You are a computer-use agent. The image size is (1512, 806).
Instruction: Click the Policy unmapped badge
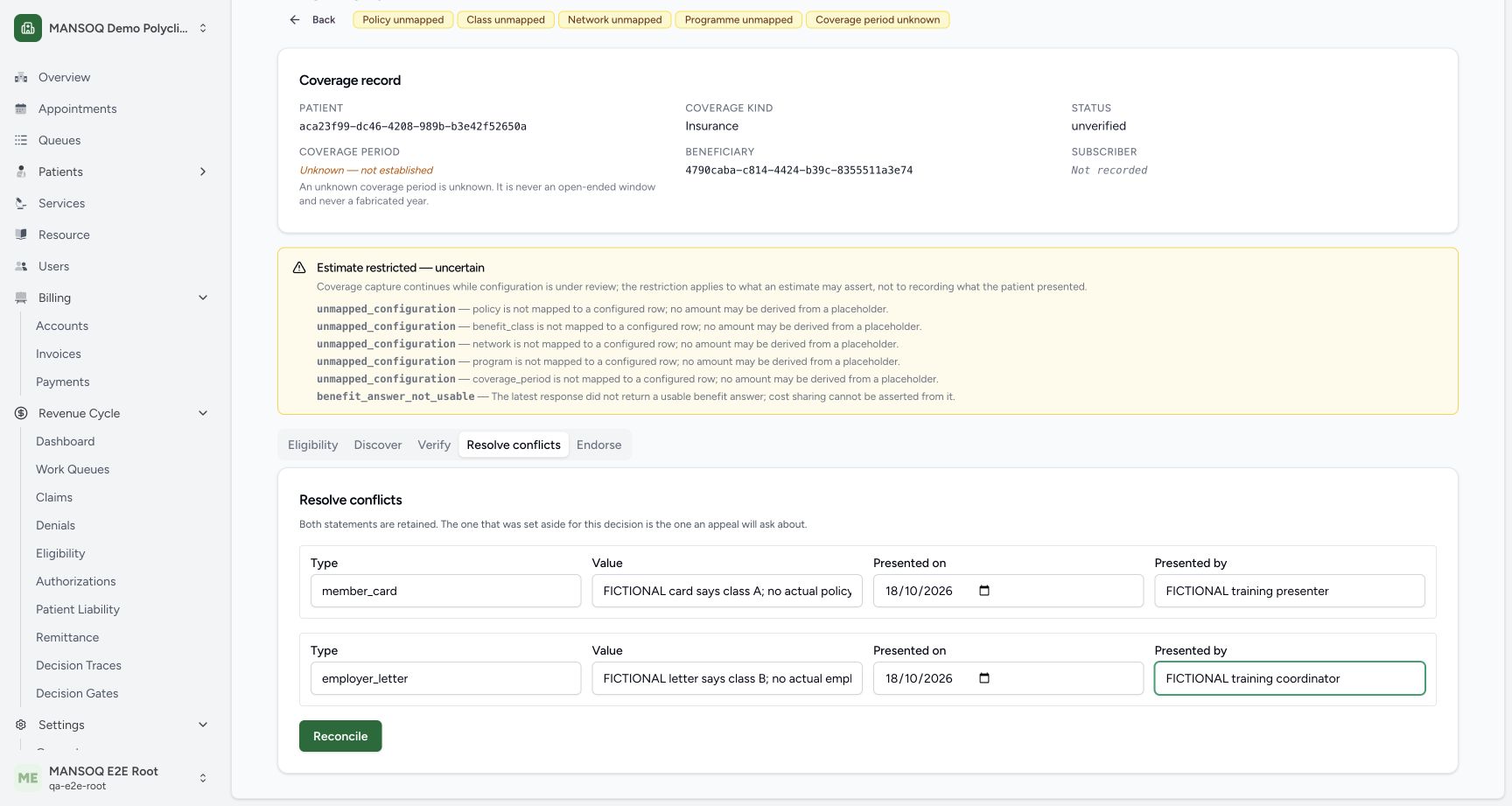tap(403, 19)
